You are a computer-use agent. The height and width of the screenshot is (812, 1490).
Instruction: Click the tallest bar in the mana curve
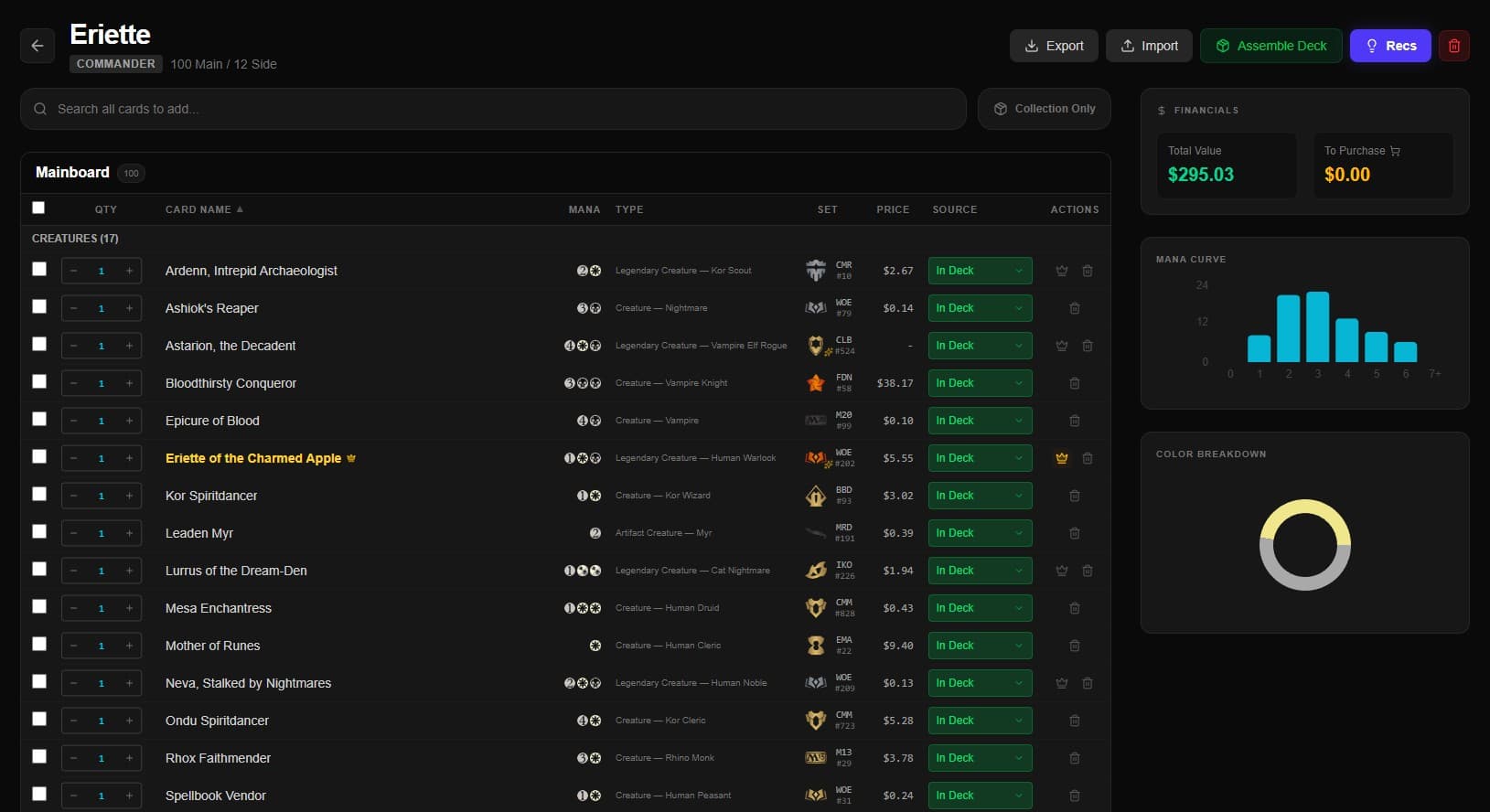[x=1317, y=326]
